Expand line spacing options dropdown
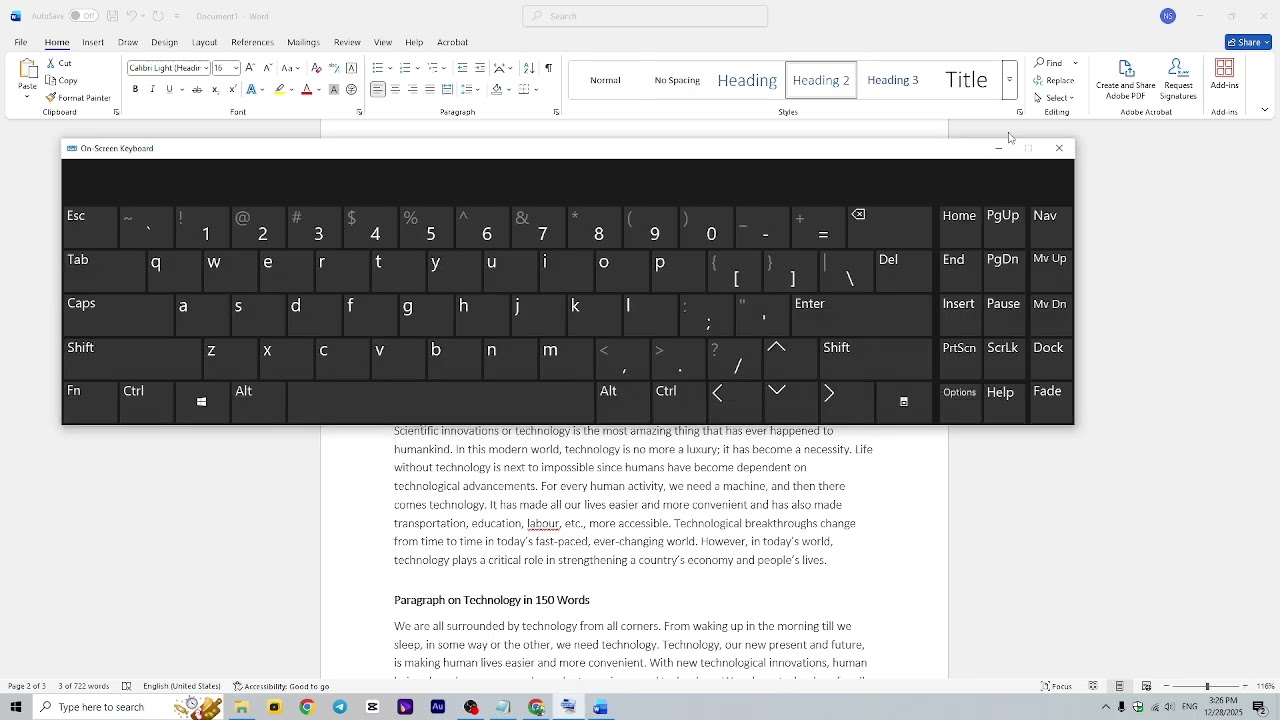1280x720 pixels. click(x=479, y=90)
